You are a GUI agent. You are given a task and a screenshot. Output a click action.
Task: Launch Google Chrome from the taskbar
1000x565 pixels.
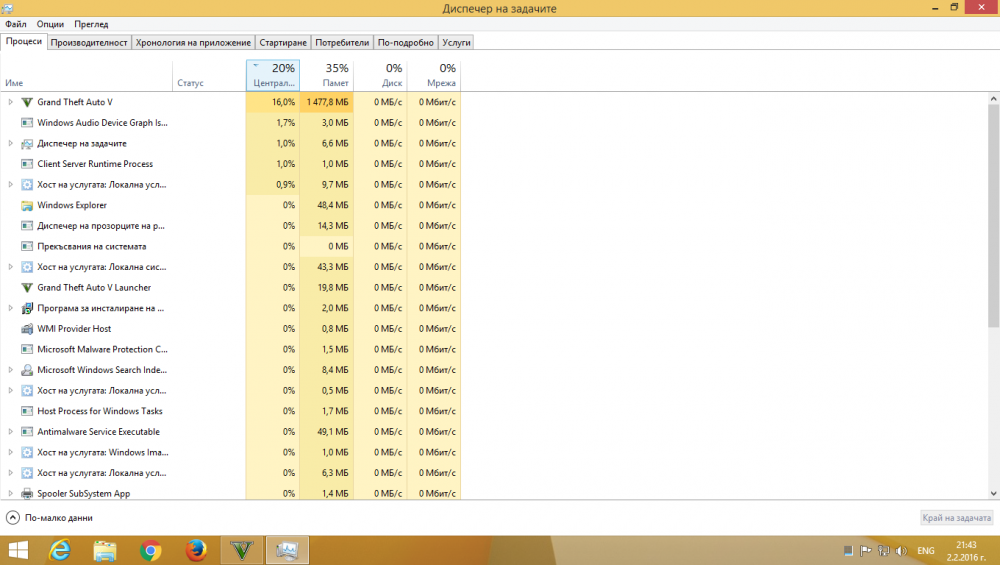coord(151,550)
